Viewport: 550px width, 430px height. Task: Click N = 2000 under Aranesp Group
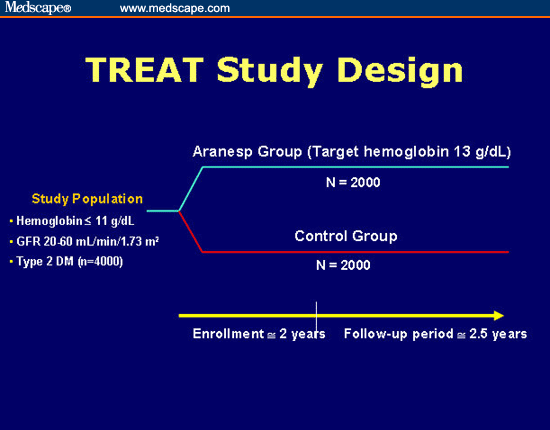[353, 182]
